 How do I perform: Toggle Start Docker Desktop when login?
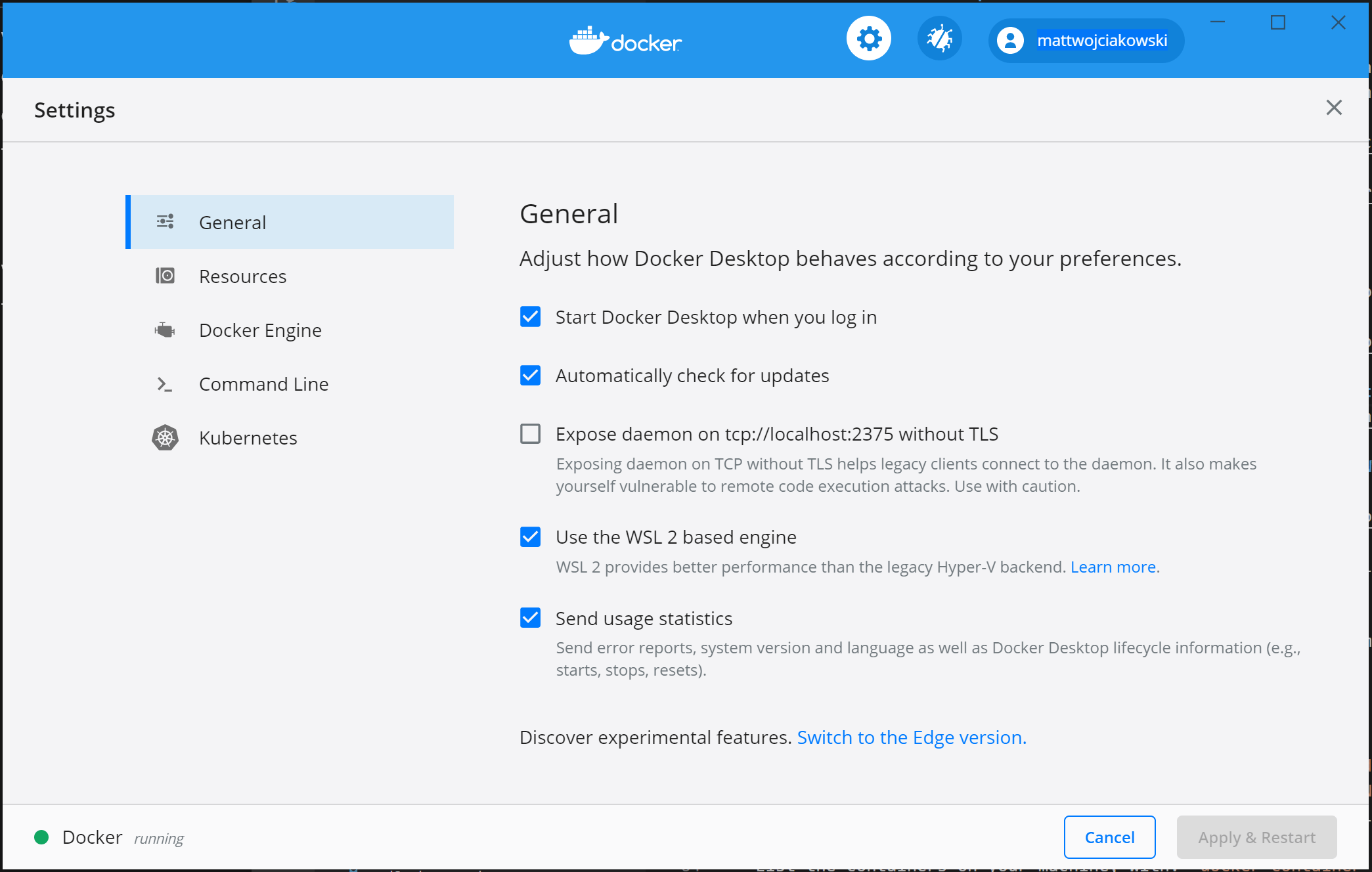(x=530, y=317)
